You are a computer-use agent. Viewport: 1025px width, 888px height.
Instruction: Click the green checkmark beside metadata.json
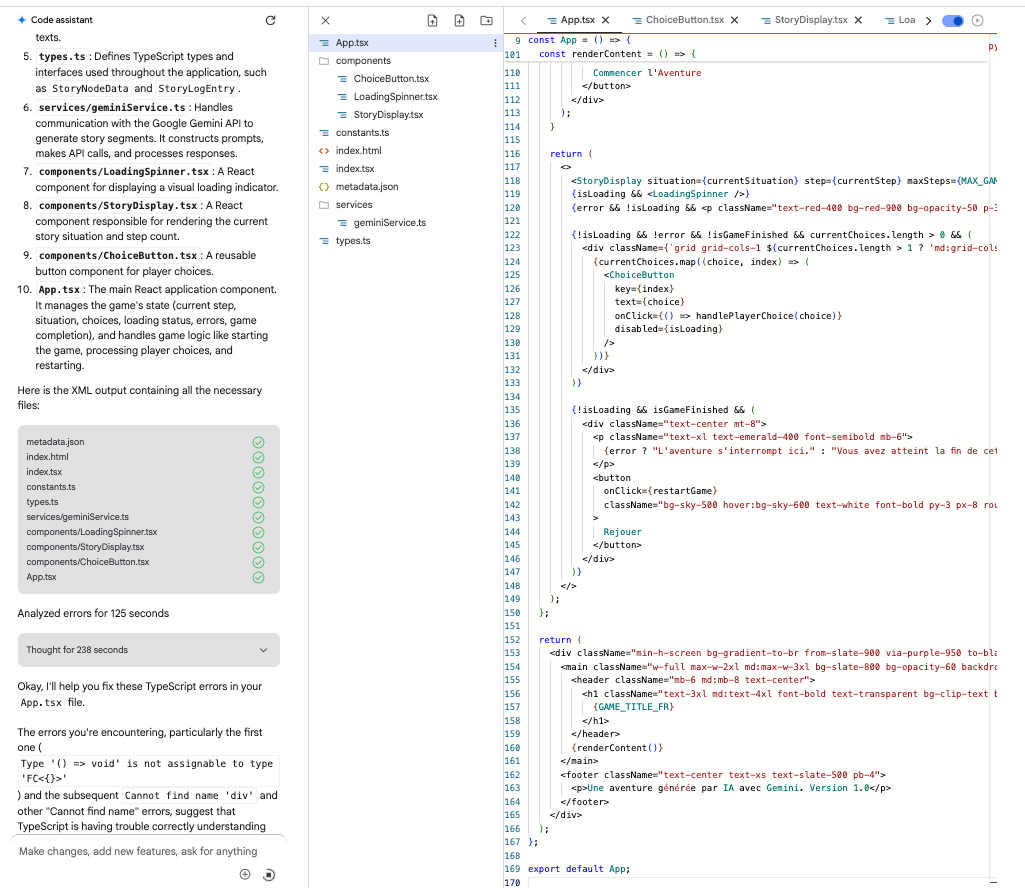258,442
